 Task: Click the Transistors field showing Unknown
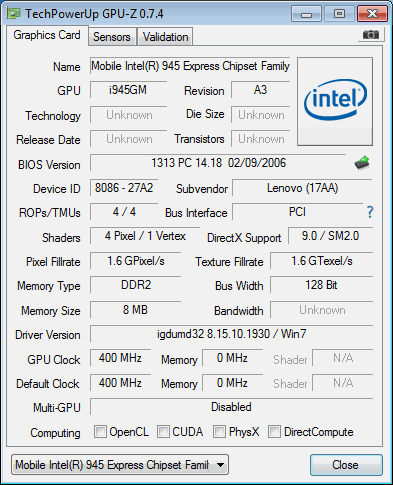[x=261, y=139]
